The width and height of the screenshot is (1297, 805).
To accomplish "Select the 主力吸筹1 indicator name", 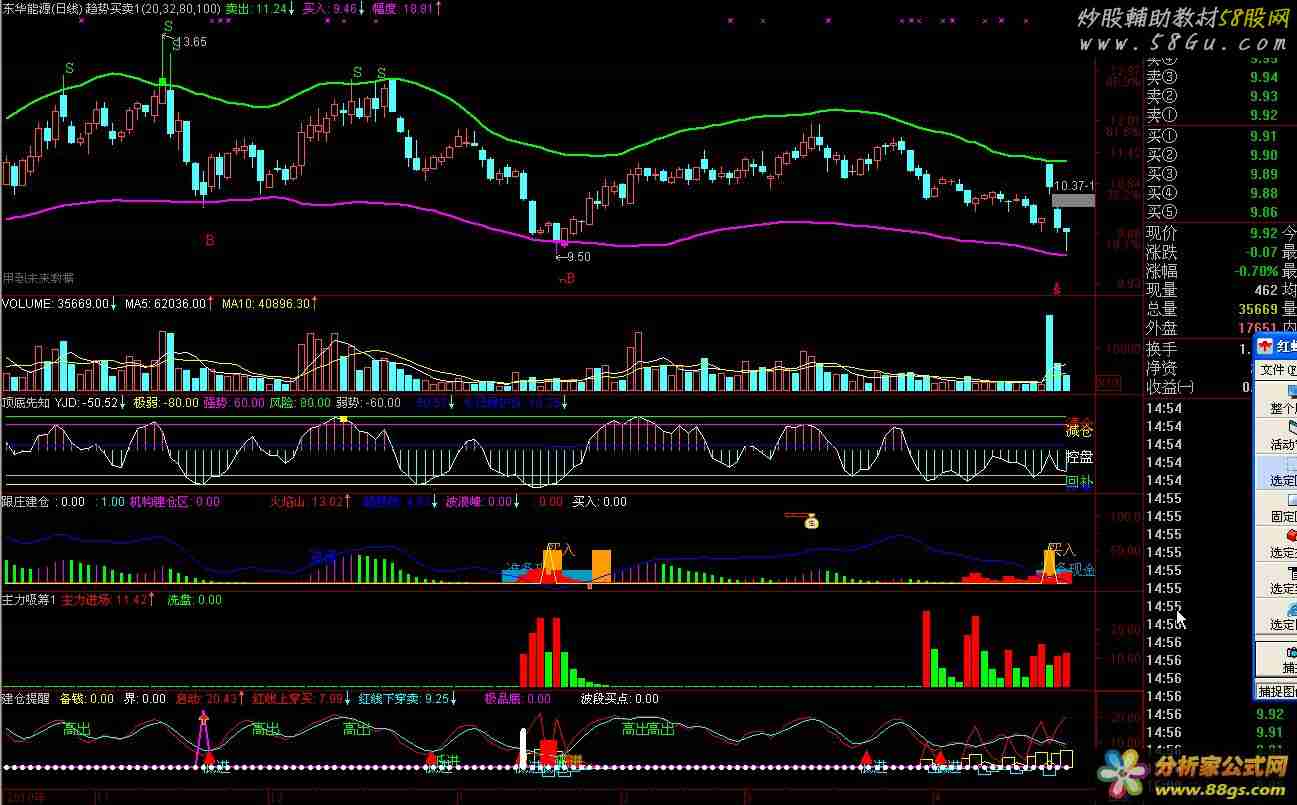I will (x=29, y=600).
